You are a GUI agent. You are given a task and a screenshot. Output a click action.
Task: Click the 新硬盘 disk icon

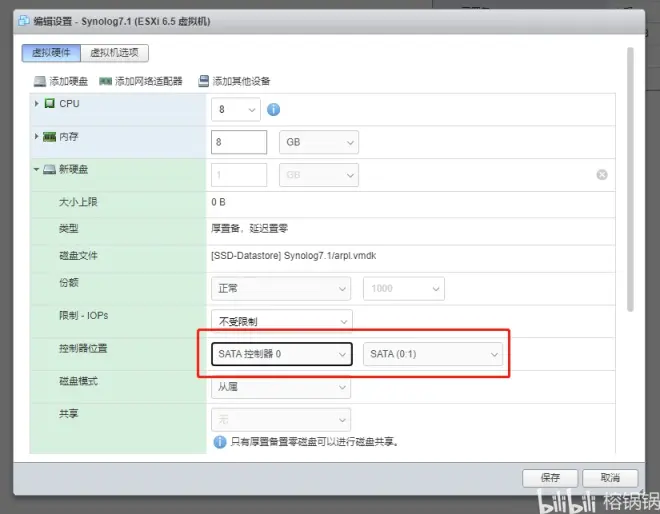coord(49,169)
